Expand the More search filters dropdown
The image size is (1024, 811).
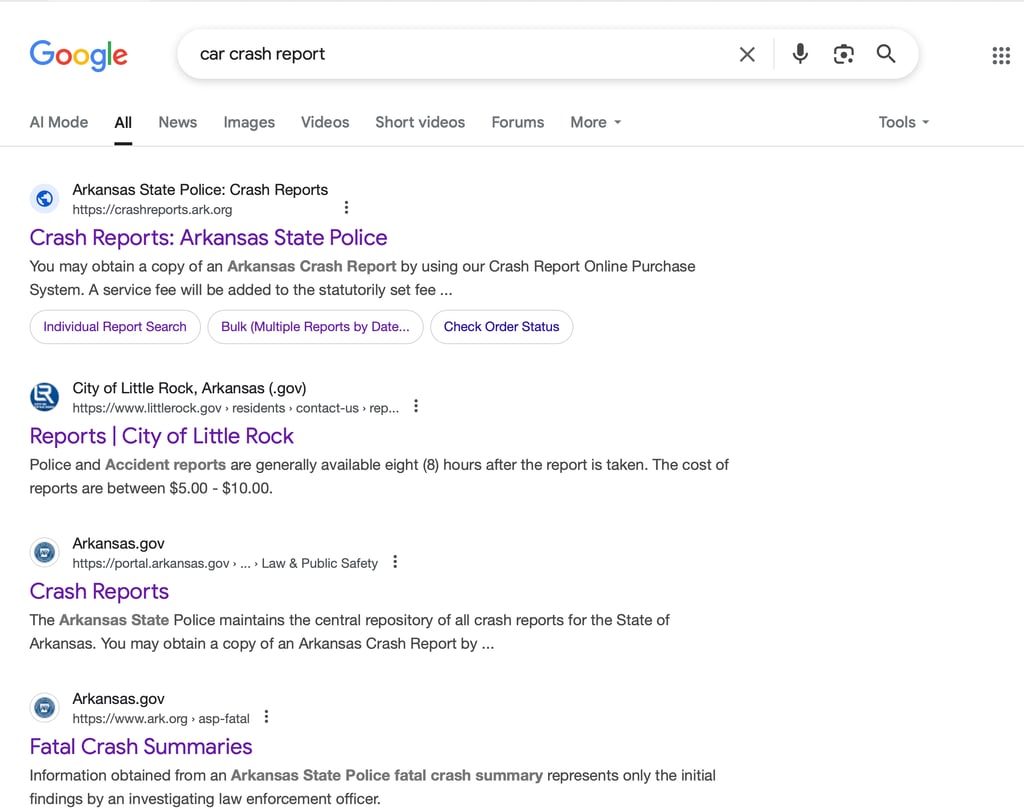pos(596,122)
